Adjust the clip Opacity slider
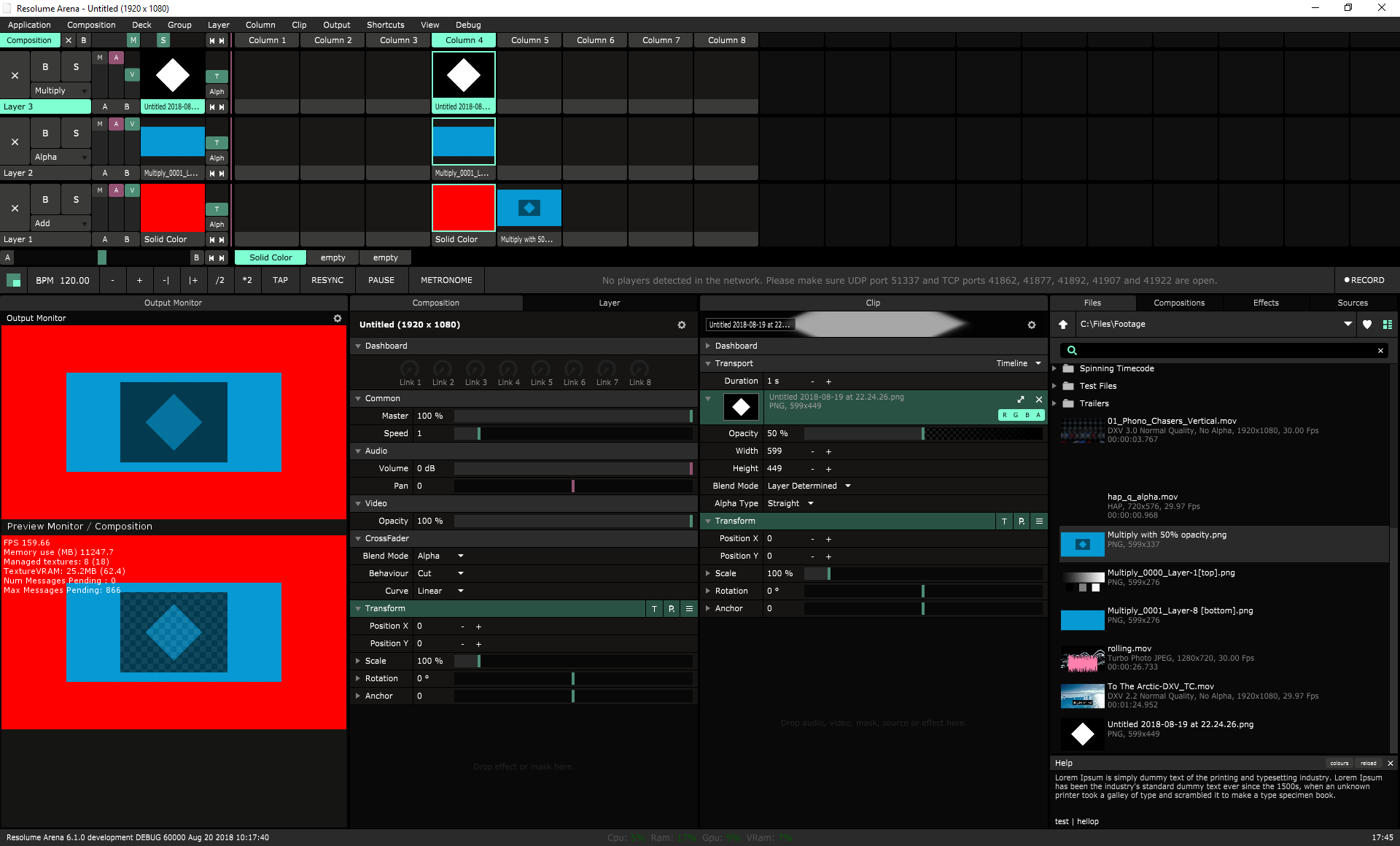 pos(922,433)
